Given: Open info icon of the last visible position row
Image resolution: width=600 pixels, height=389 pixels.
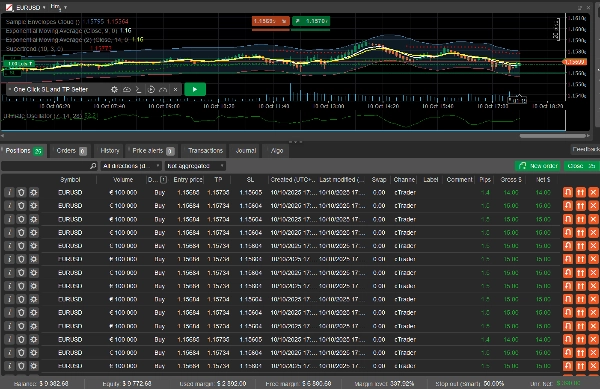Looking at the screenshot, I should [9, 366].
